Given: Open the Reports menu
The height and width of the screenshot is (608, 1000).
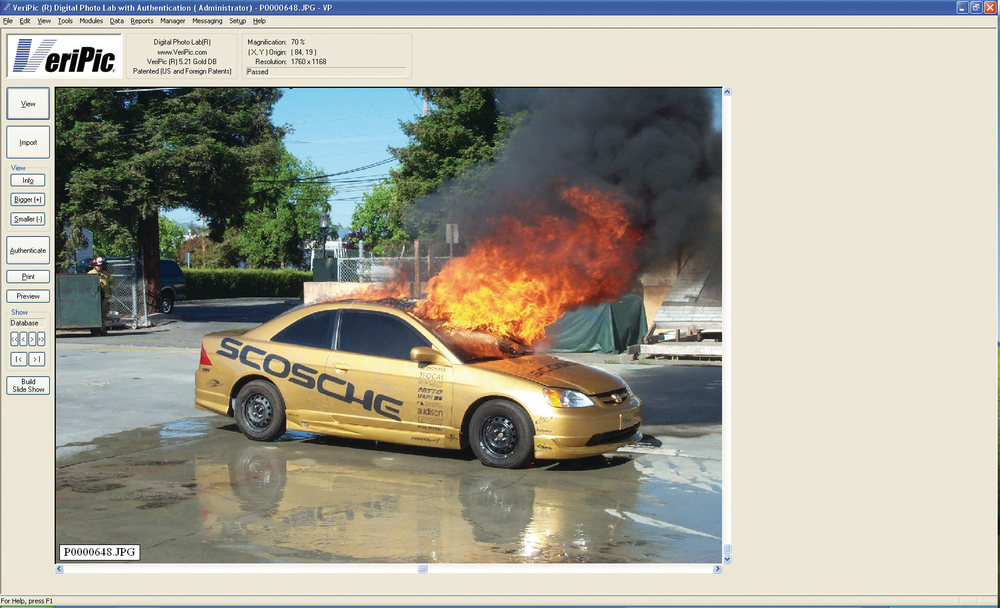Looking at the screenshot, I should pyautogui.click(x=142, y=20).
